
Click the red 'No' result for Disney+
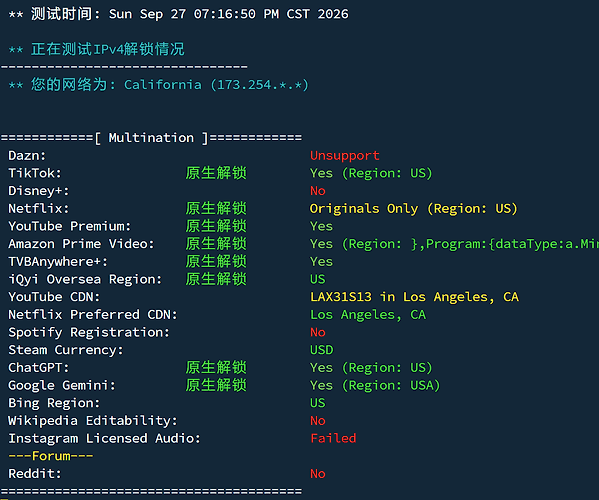(317, 191)
